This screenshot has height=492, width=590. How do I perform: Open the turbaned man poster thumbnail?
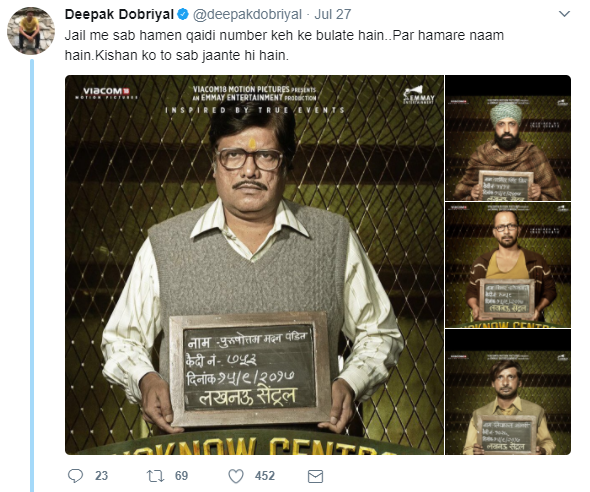(508, 138)
